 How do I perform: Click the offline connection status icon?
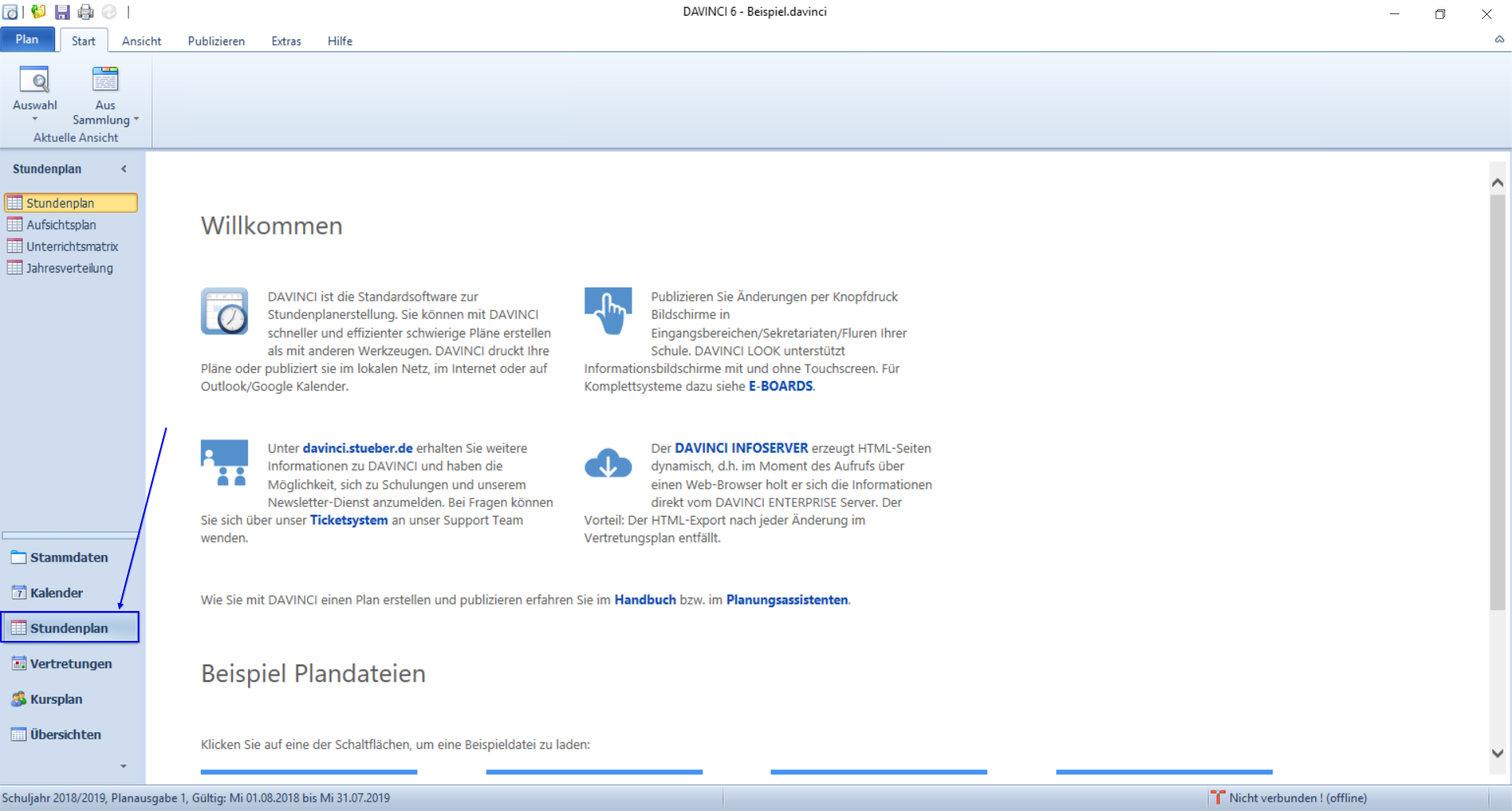coord(1218,798)
